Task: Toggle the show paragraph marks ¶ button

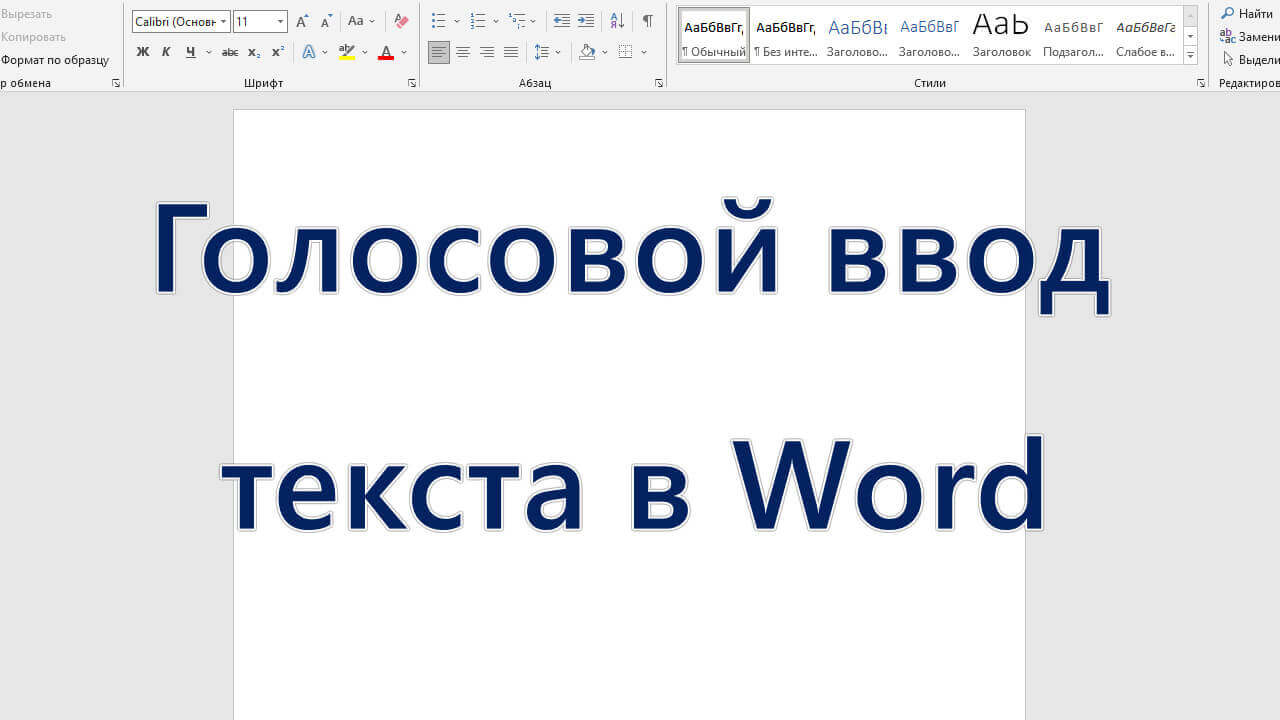Action: pos(648,21)
